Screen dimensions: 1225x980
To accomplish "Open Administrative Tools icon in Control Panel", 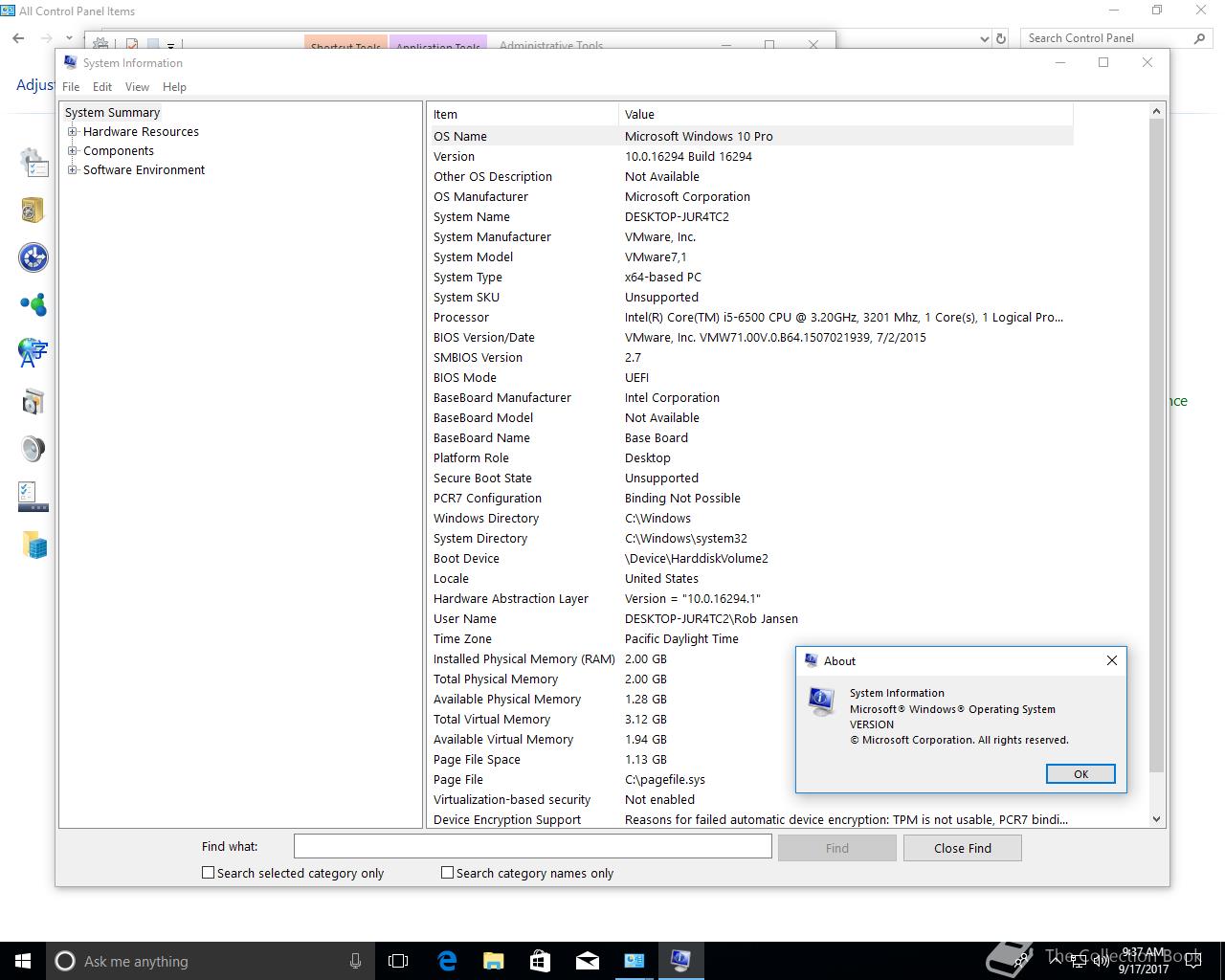I will click(x=33, y=163).
